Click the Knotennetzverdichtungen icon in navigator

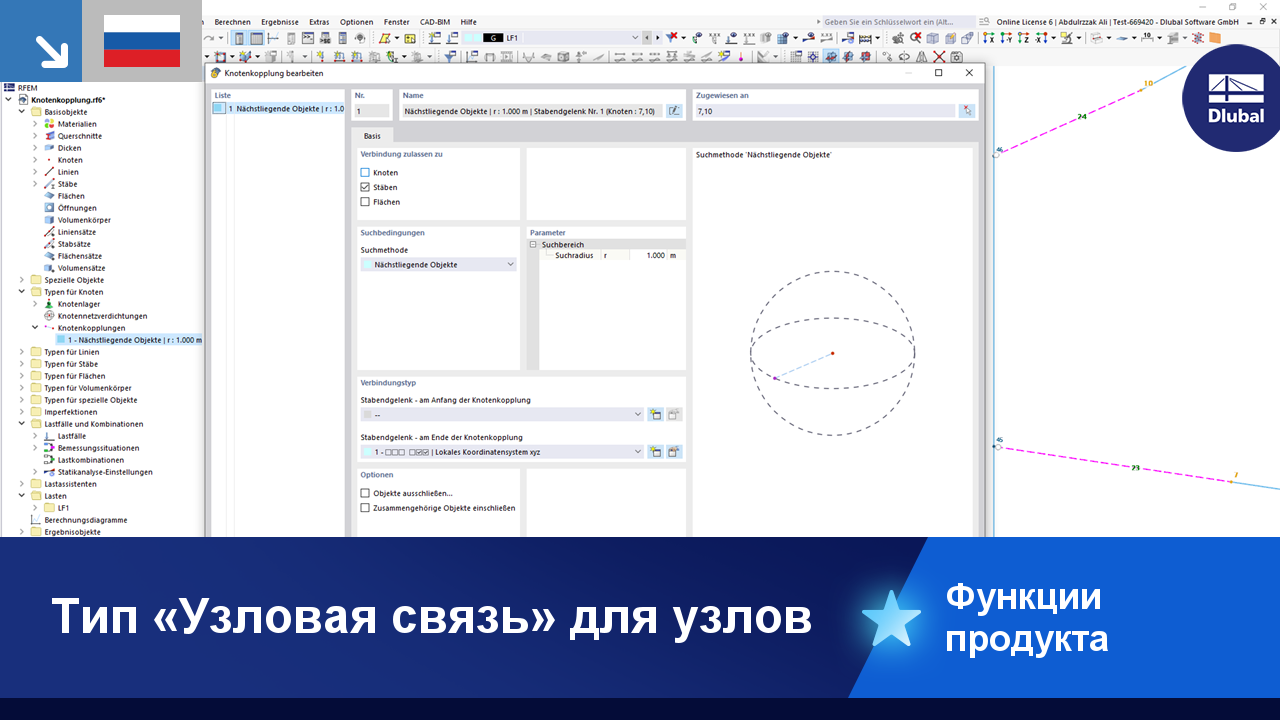(x=49, y=316)
